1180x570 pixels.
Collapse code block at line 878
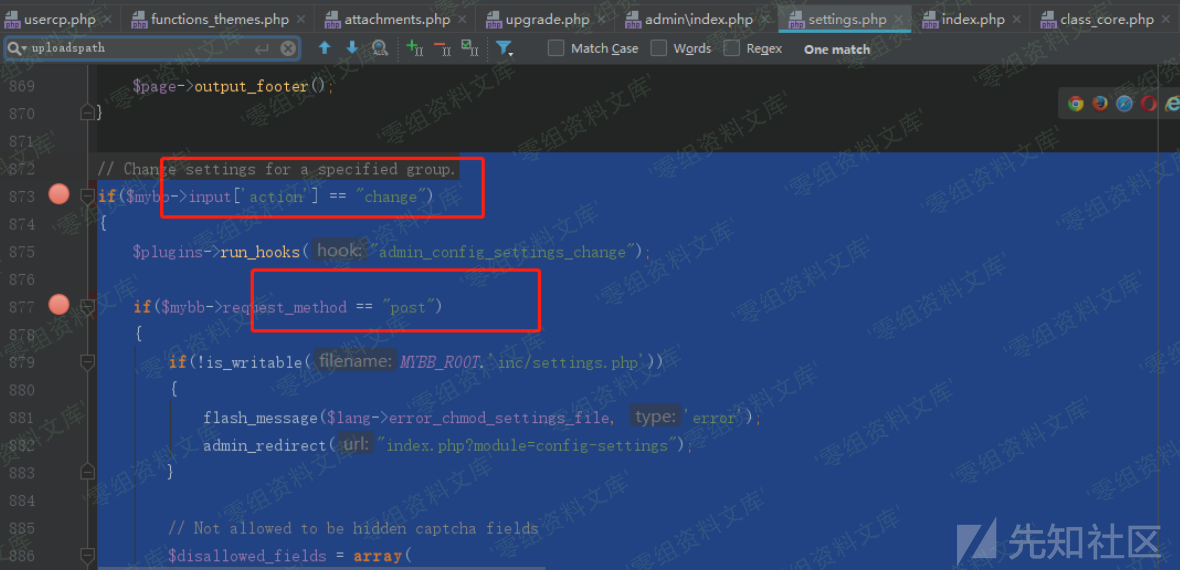[x=87, y=335]
